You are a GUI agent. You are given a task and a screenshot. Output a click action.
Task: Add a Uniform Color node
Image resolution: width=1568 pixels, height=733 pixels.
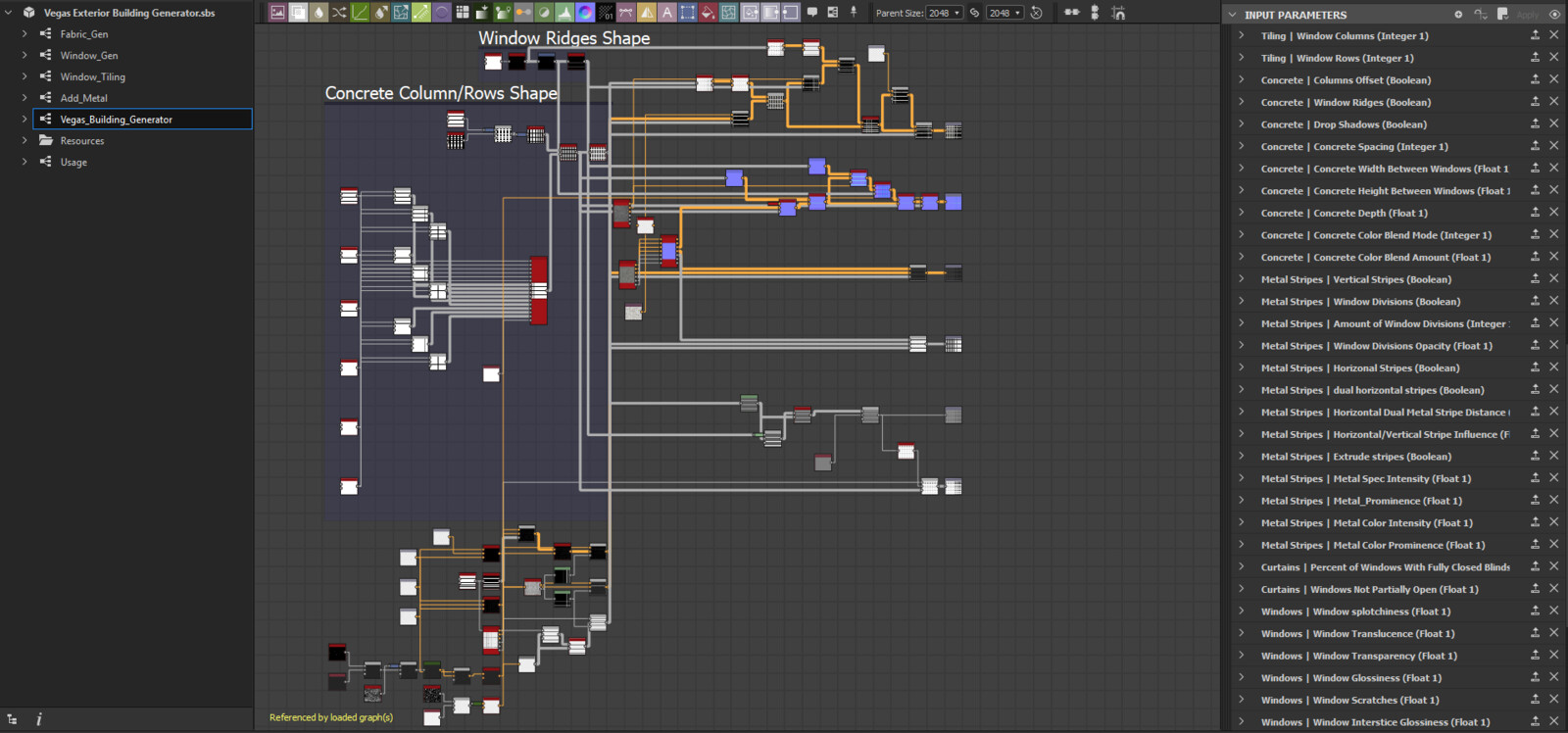click(708, 13)
